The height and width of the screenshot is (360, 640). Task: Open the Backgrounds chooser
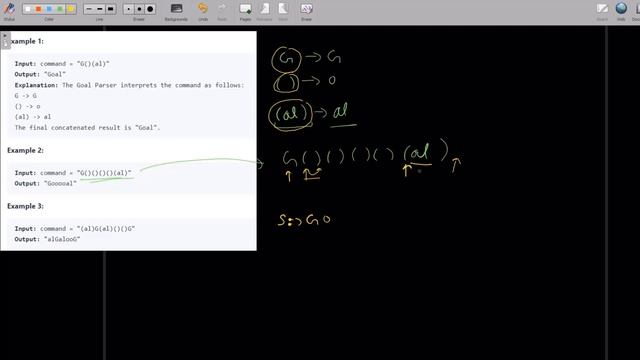point(176,11)
